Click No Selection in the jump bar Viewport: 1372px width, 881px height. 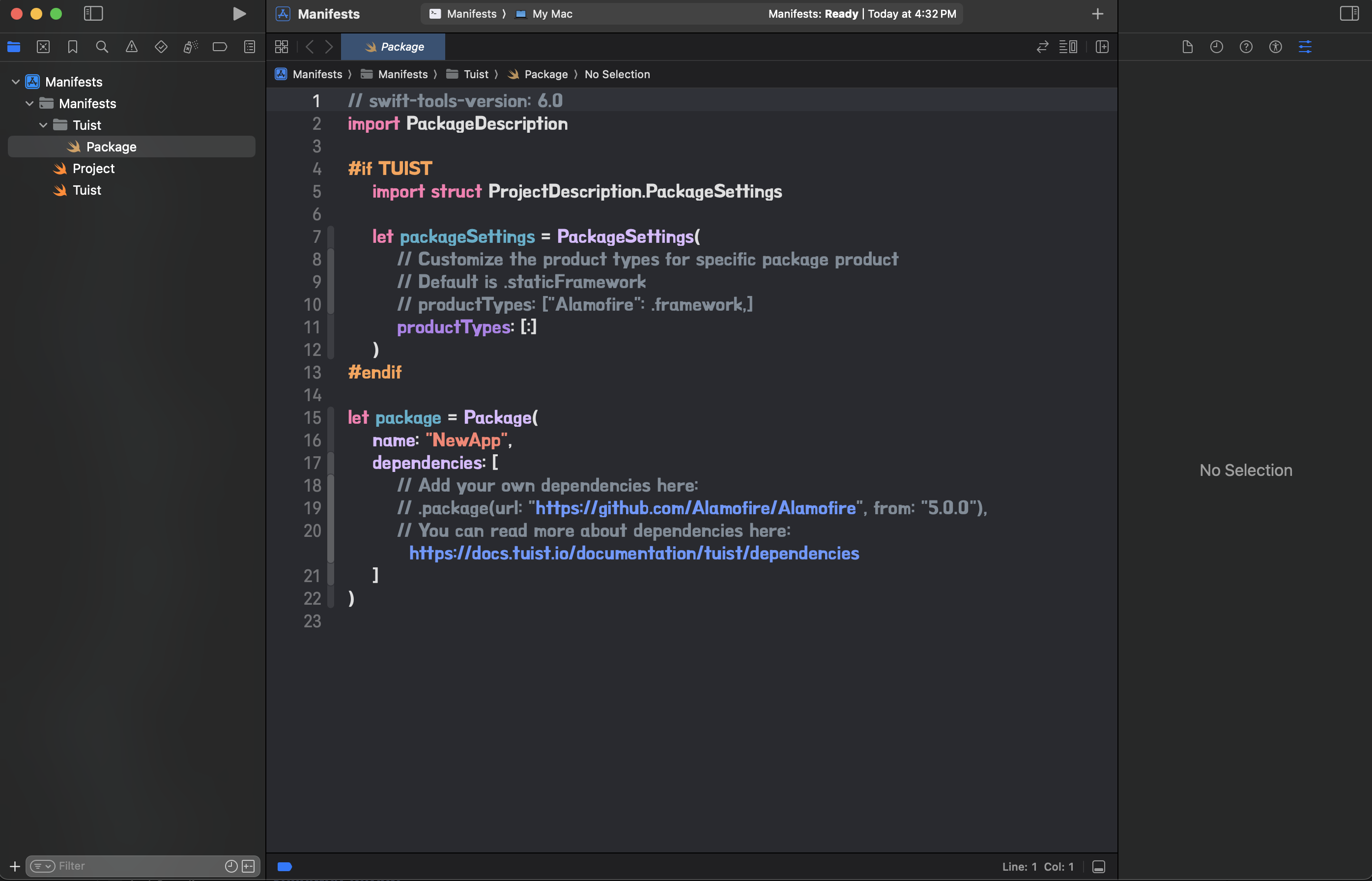pos(617,74)
